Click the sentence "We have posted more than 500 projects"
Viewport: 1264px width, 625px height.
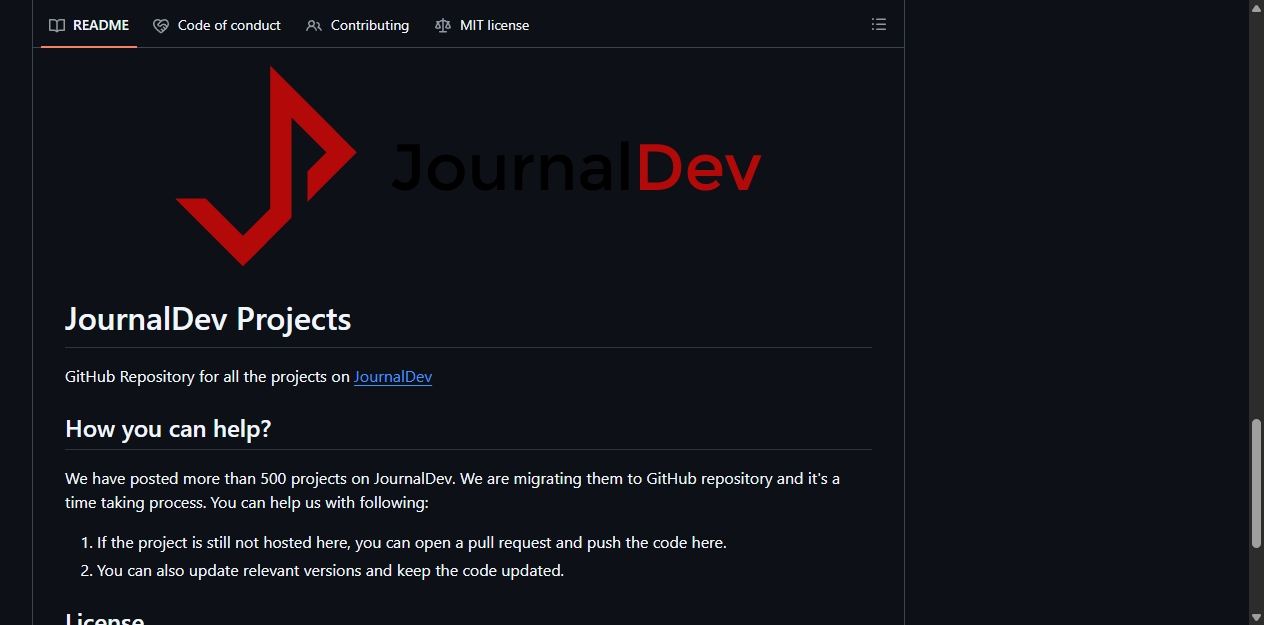pyautogui.click(x=260, y=479)
